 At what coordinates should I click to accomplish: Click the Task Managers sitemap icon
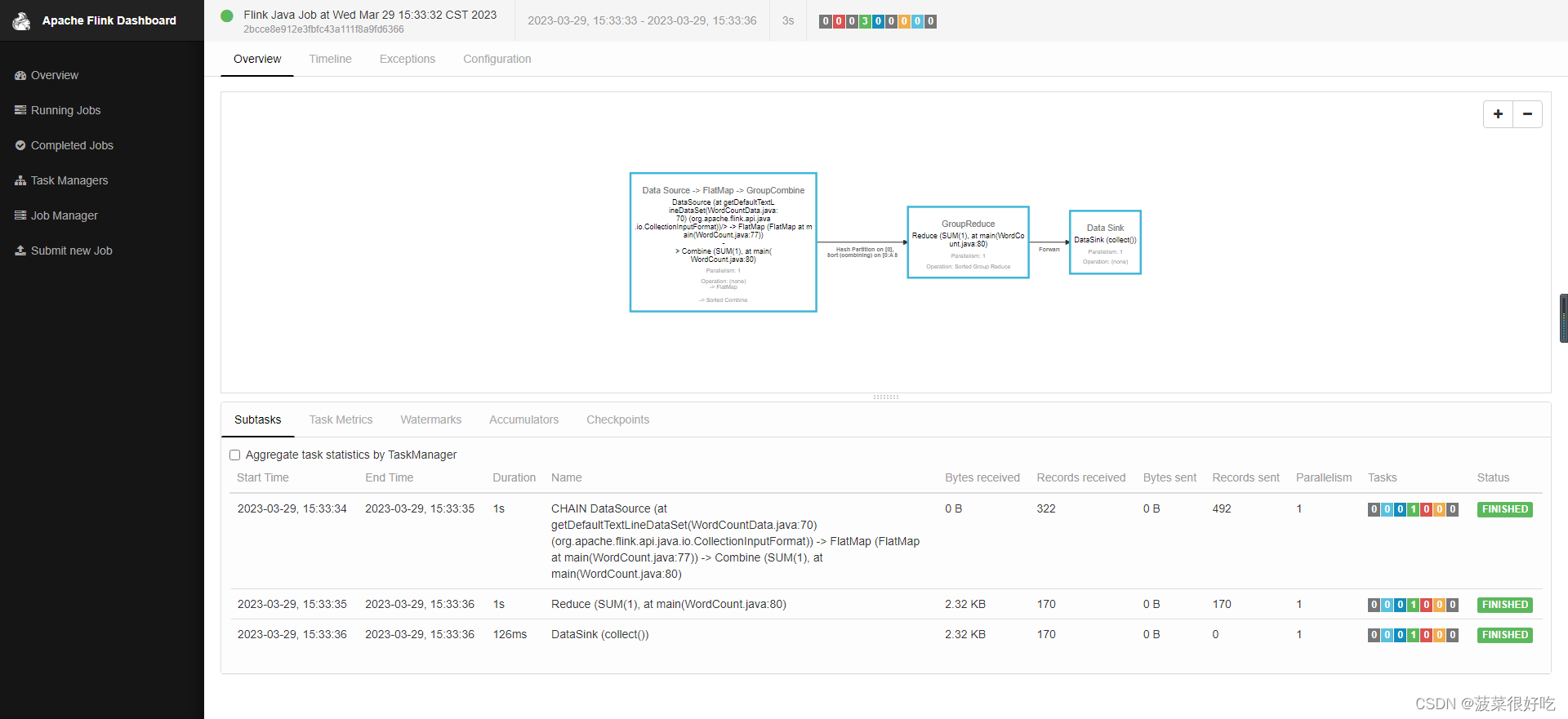pyautogui.click(x=20, y=180)
